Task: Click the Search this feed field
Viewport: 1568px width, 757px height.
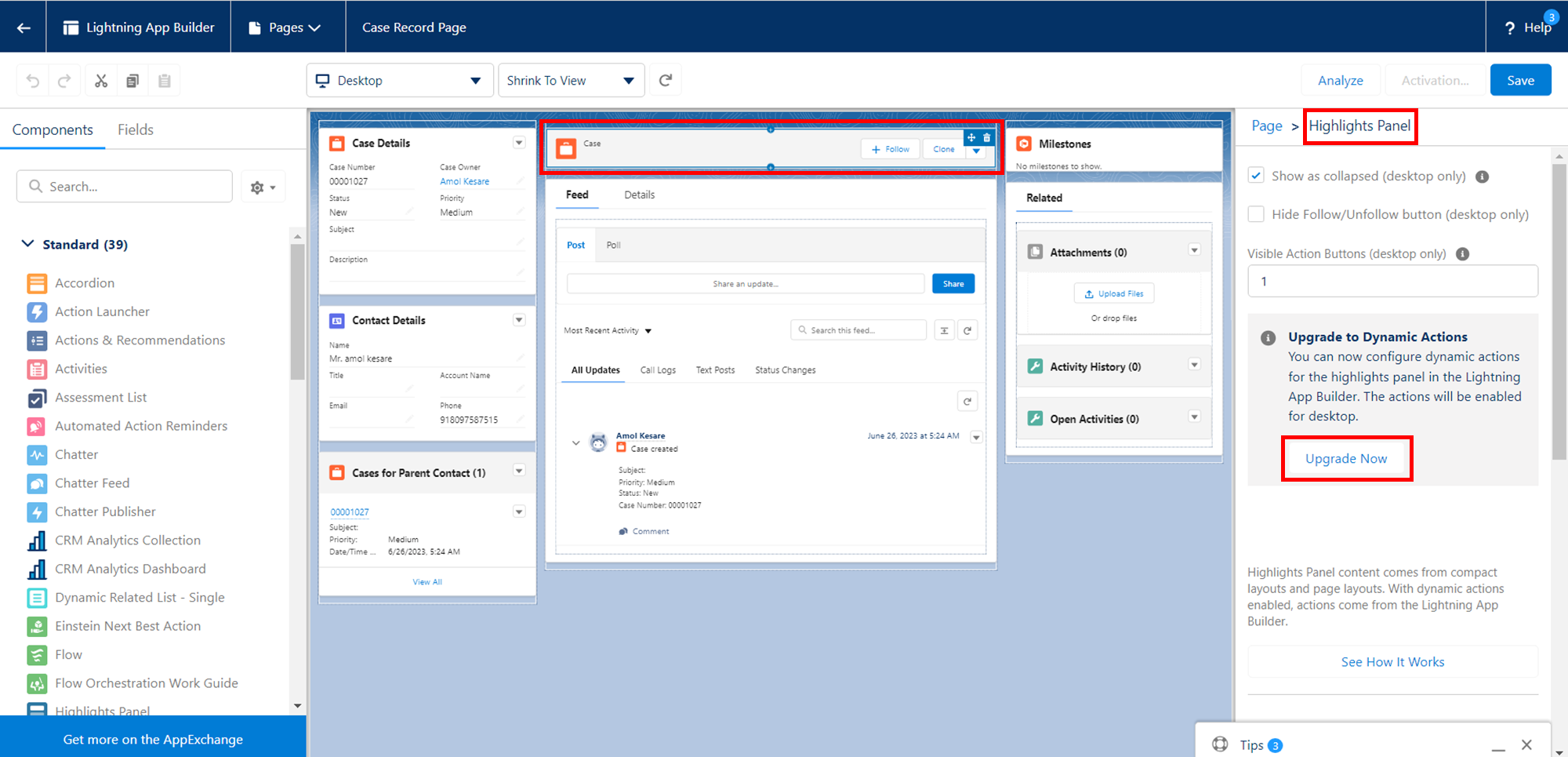Action: (858, 330)
